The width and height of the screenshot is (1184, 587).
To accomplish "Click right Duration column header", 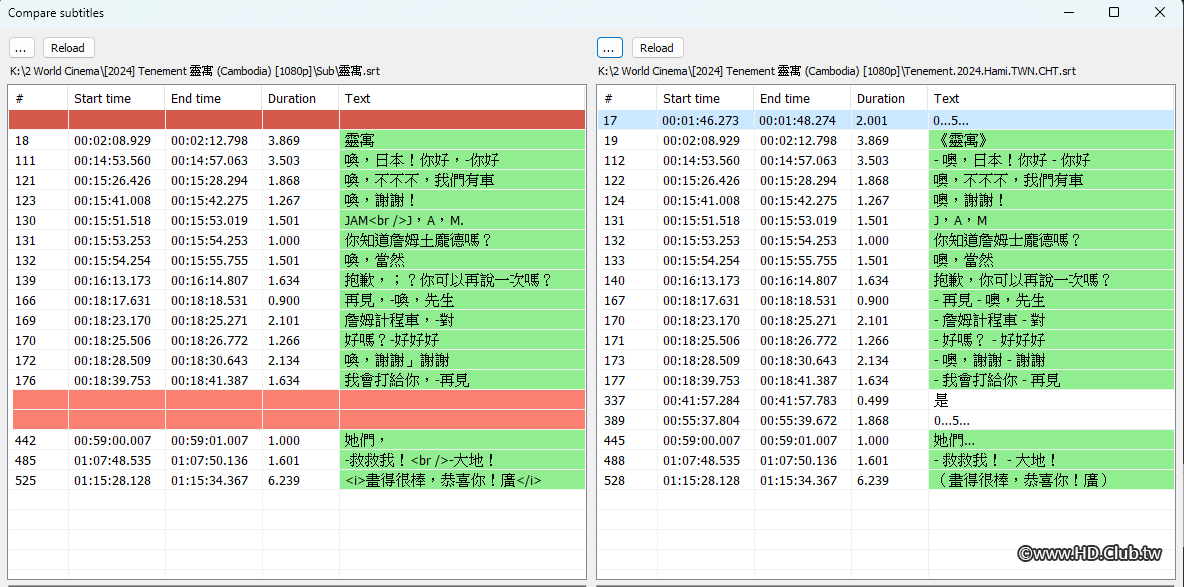I will pos(889,98).
